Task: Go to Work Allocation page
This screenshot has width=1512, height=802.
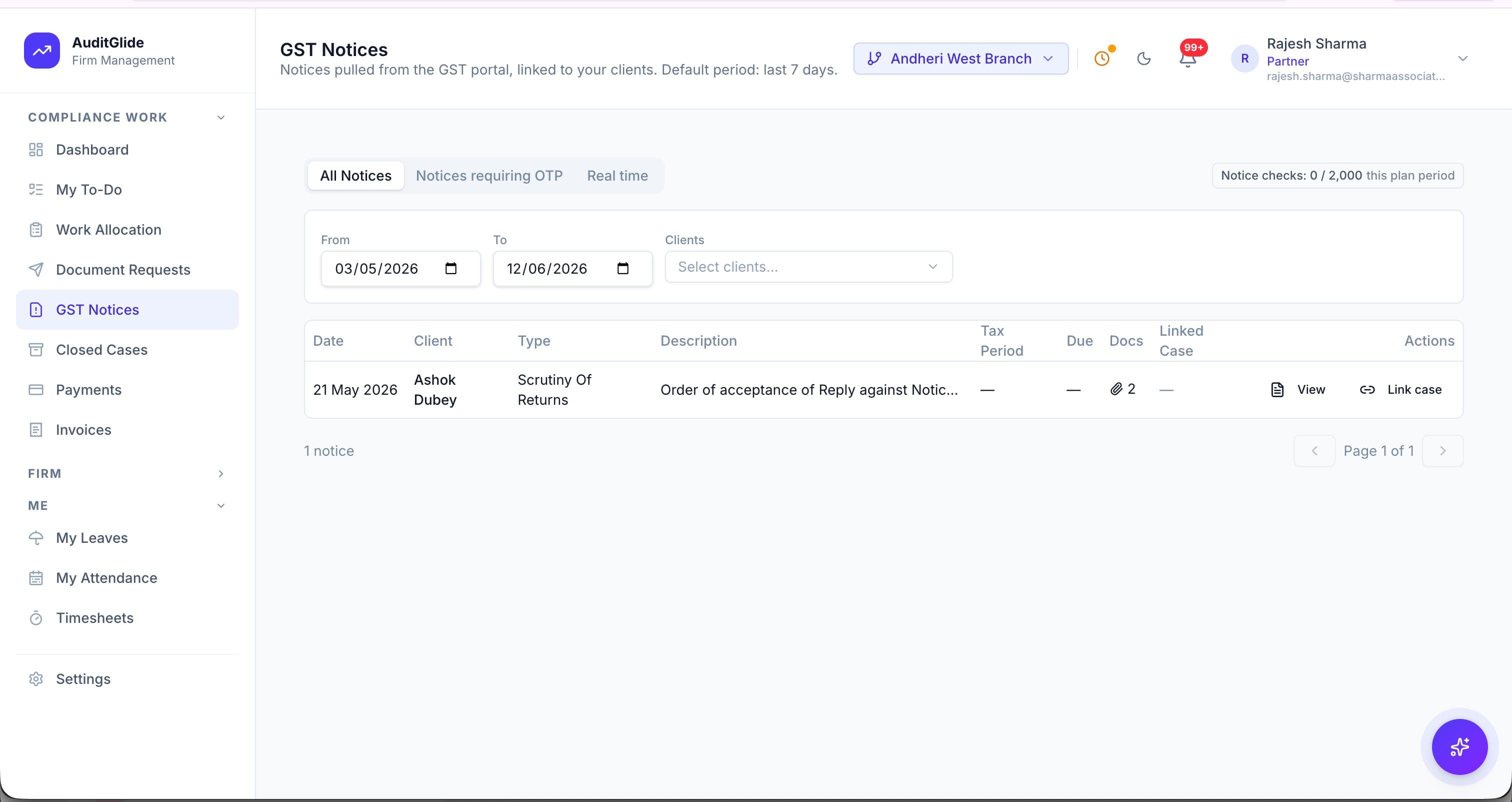Action: 127,230
